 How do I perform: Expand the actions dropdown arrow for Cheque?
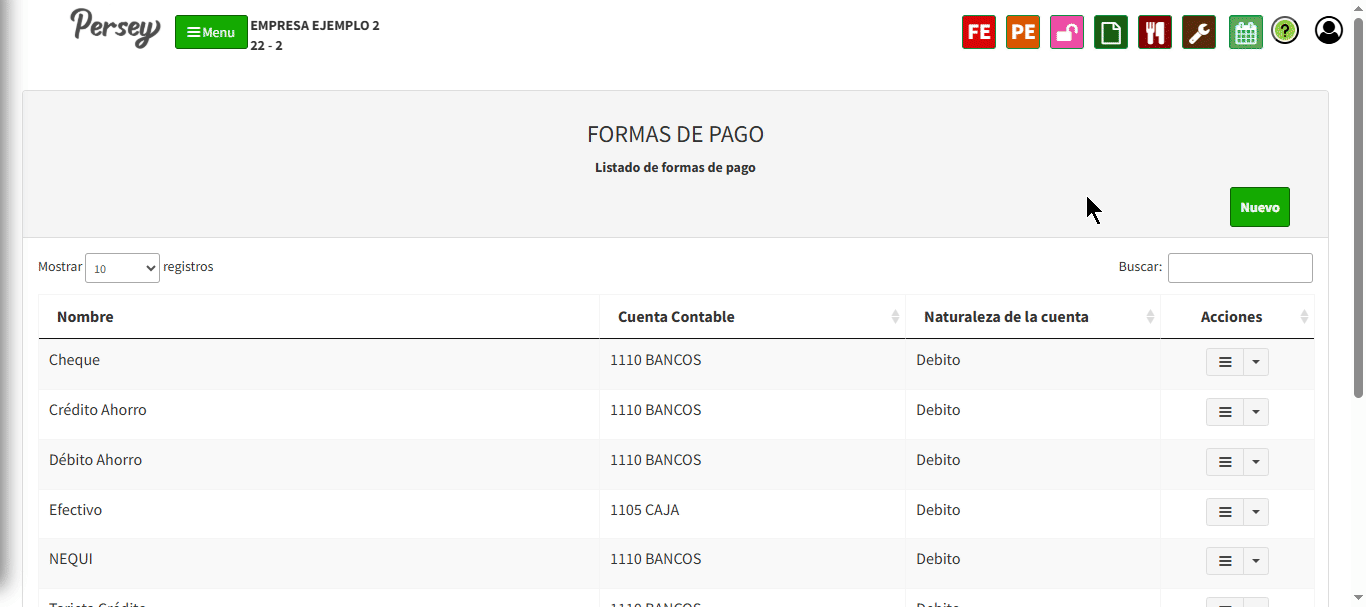click(x=1256, y=362)
